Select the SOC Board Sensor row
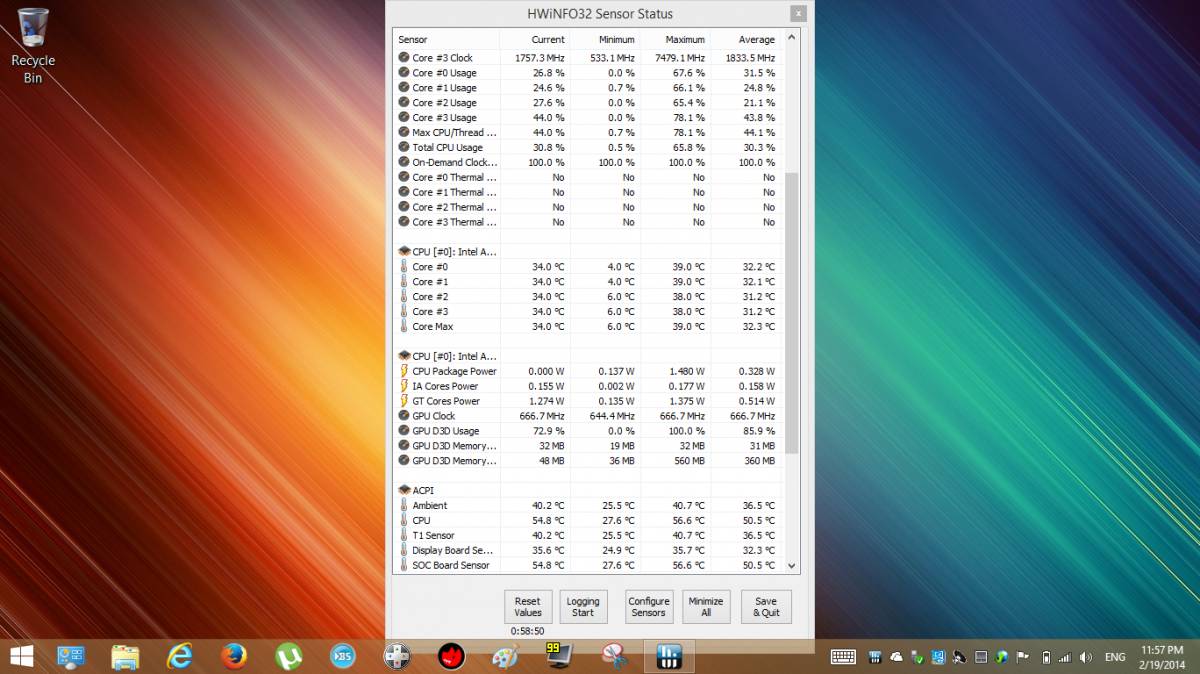This screenshot has height=674, width=1200. [x=587, y=565]
